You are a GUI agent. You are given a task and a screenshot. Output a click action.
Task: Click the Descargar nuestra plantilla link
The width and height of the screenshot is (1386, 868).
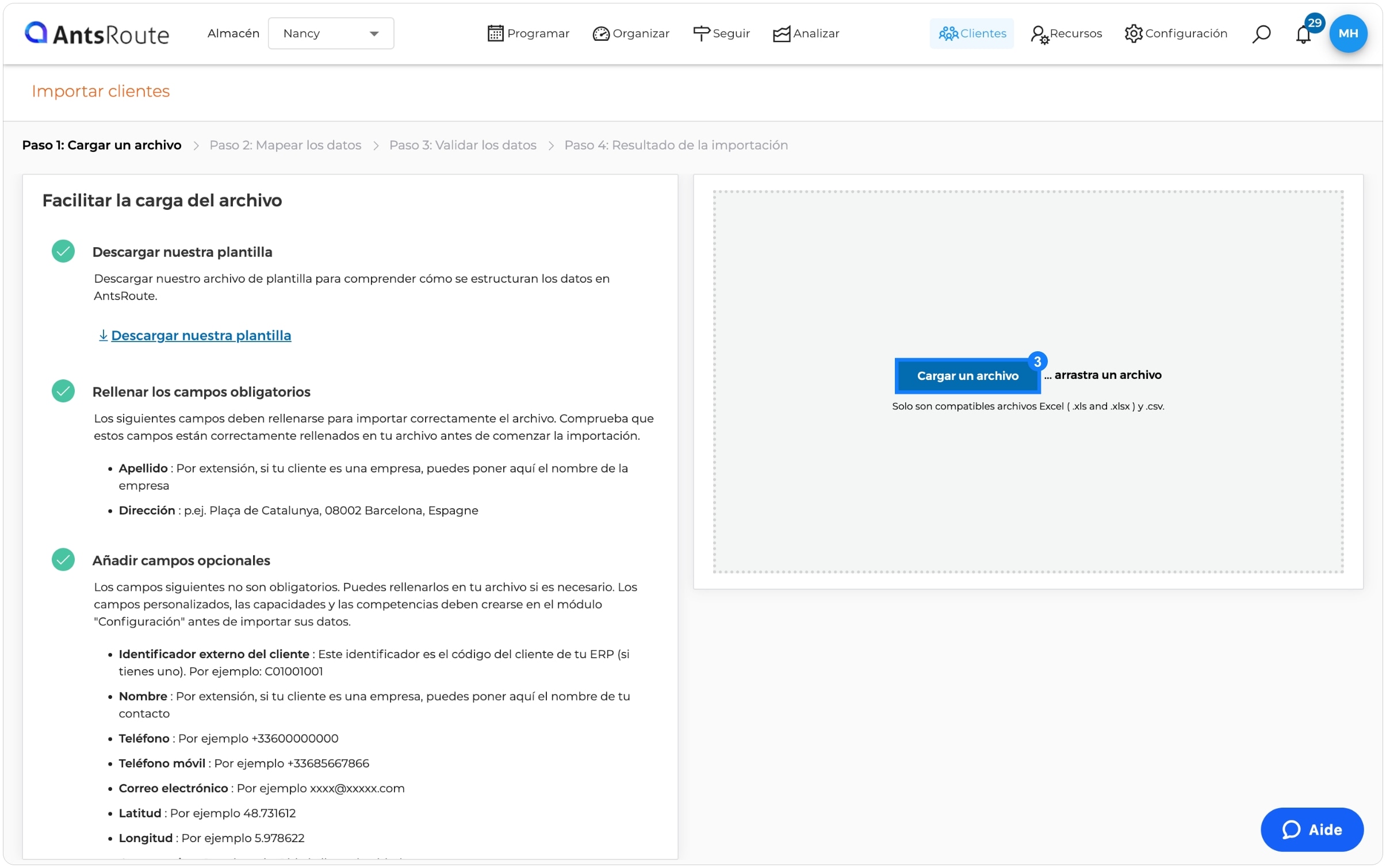(201, 335)
